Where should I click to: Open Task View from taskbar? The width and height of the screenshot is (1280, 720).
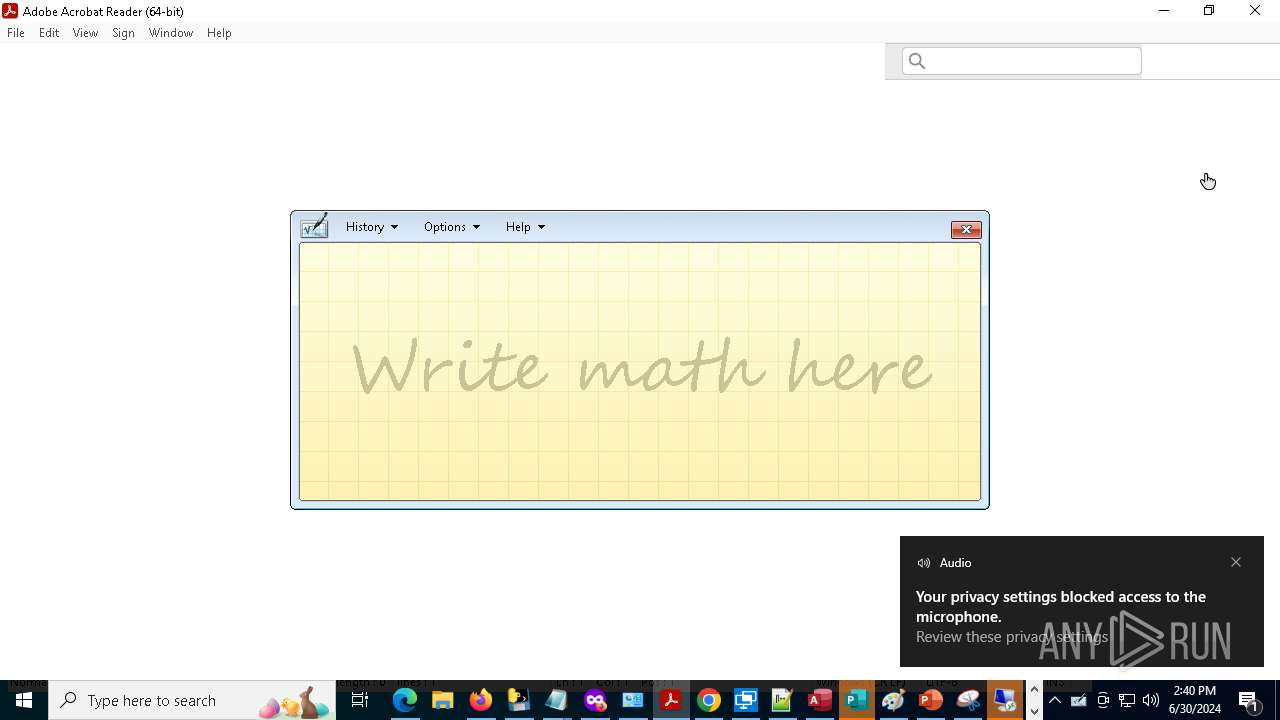click(x=360, y=700)
